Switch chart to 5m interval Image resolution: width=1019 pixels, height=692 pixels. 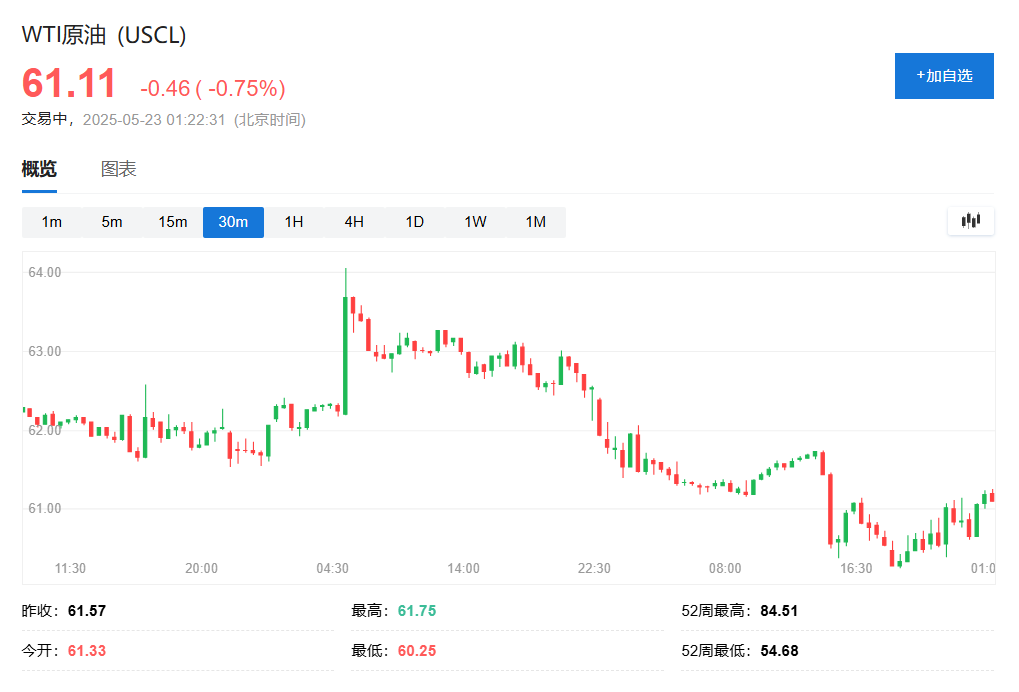112,222
